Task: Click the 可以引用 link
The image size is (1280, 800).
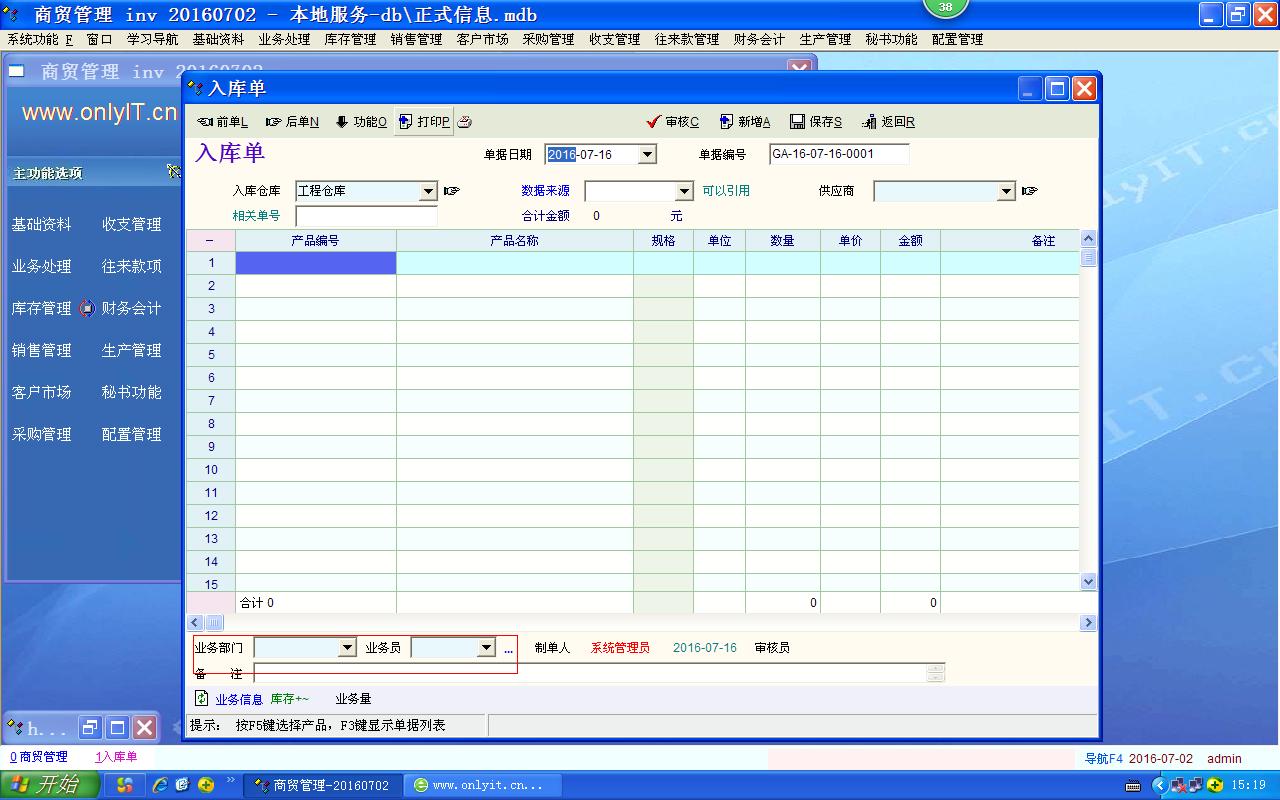Action: tap(725, 191)
